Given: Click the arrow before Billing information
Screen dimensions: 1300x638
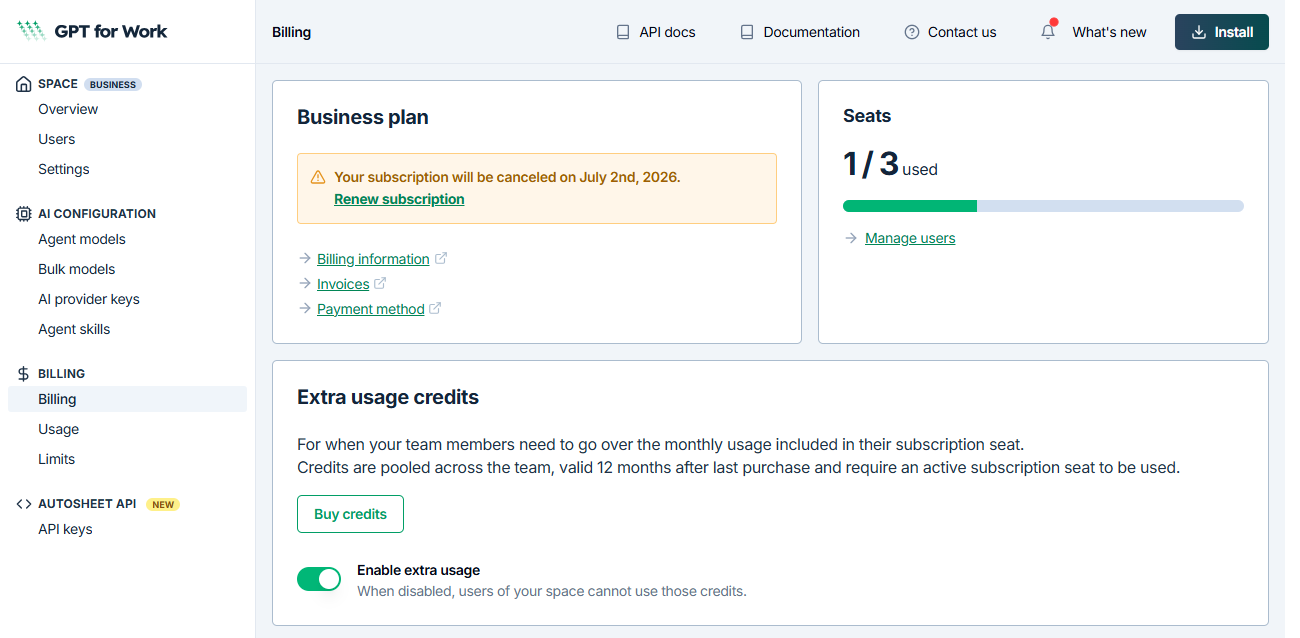Looking at the screenshot, I should tap(305, 258).
